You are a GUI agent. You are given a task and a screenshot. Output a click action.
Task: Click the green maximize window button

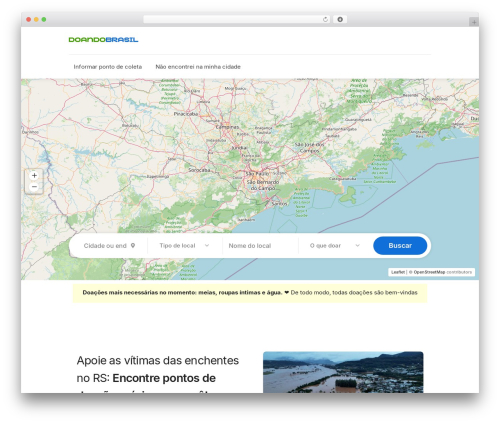44,20
